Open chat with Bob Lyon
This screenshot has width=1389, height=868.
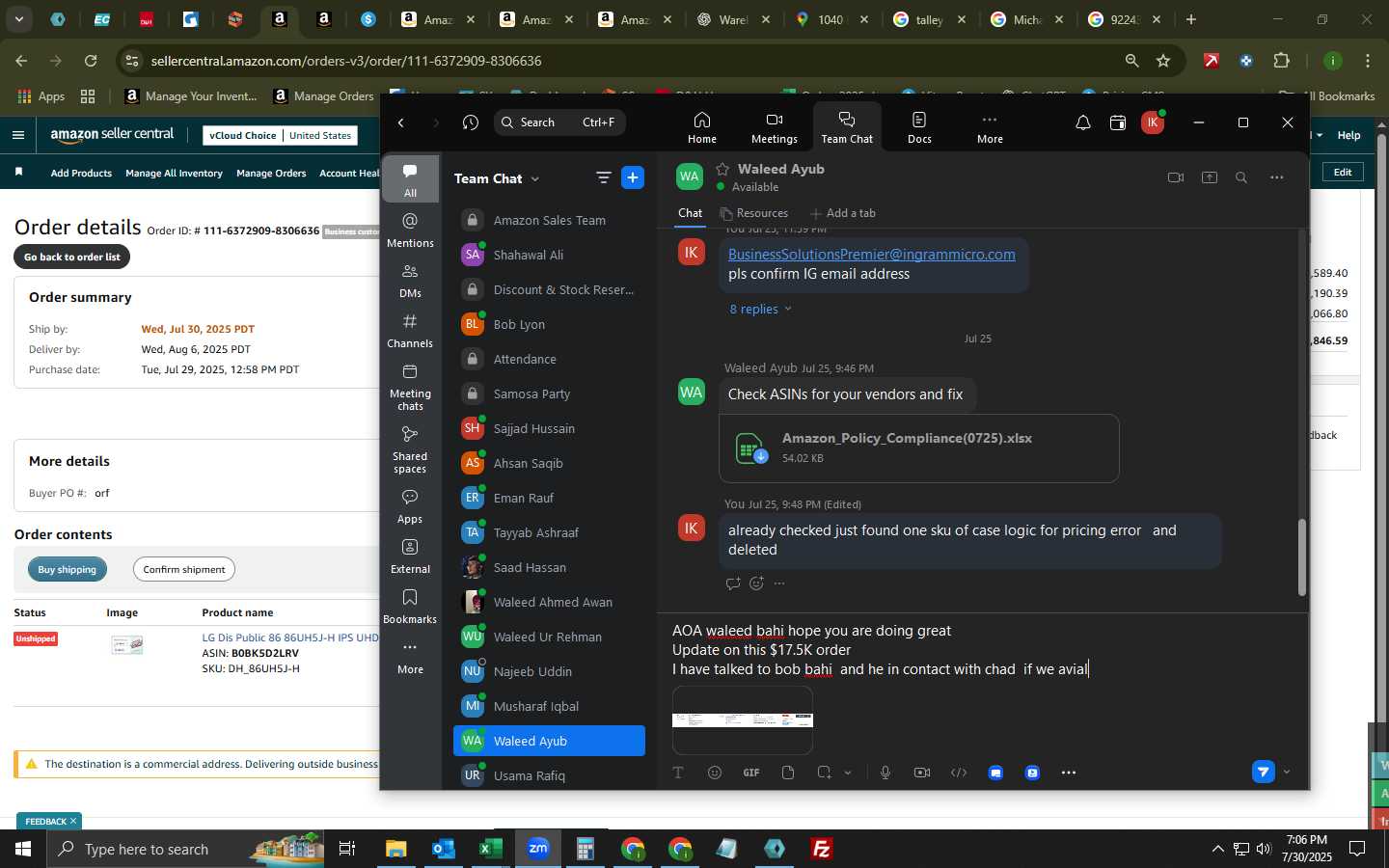coord(549,324)
